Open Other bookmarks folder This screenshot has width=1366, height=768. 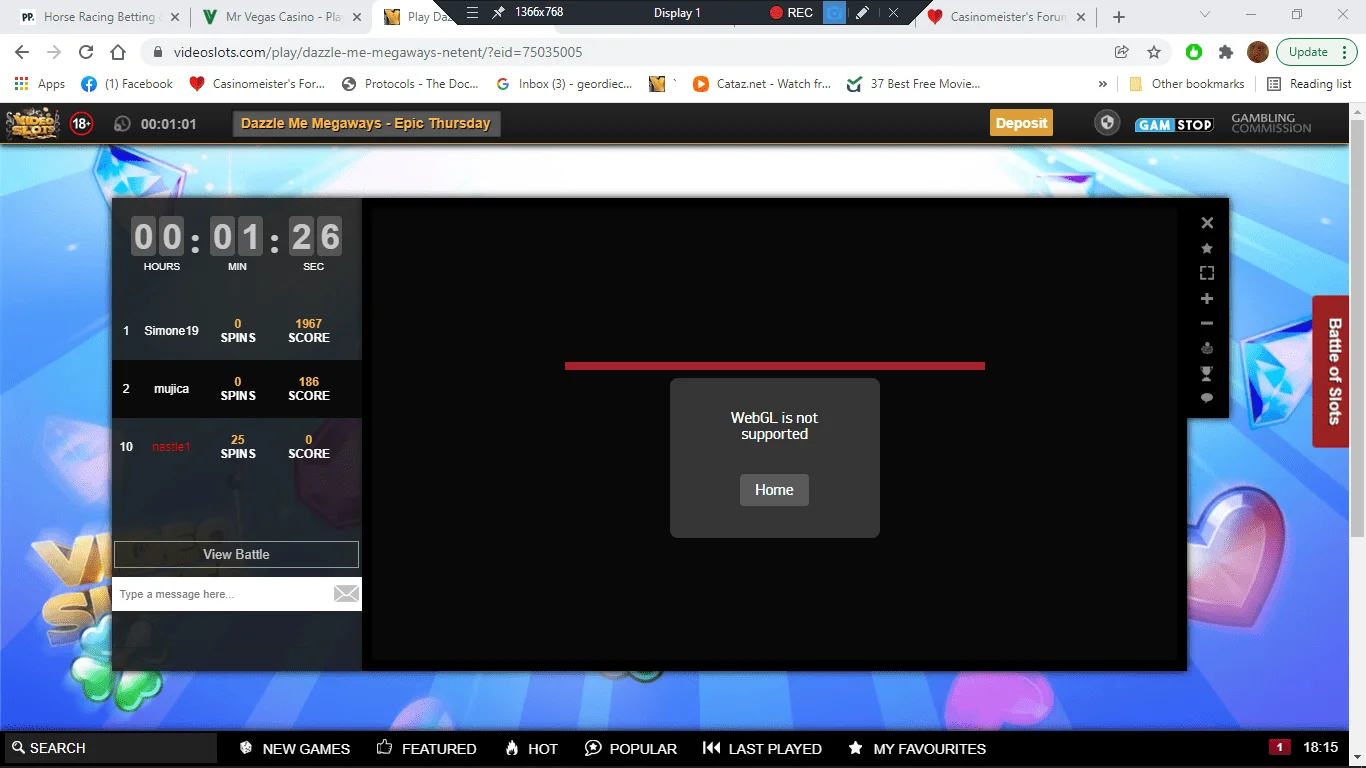1186,84
